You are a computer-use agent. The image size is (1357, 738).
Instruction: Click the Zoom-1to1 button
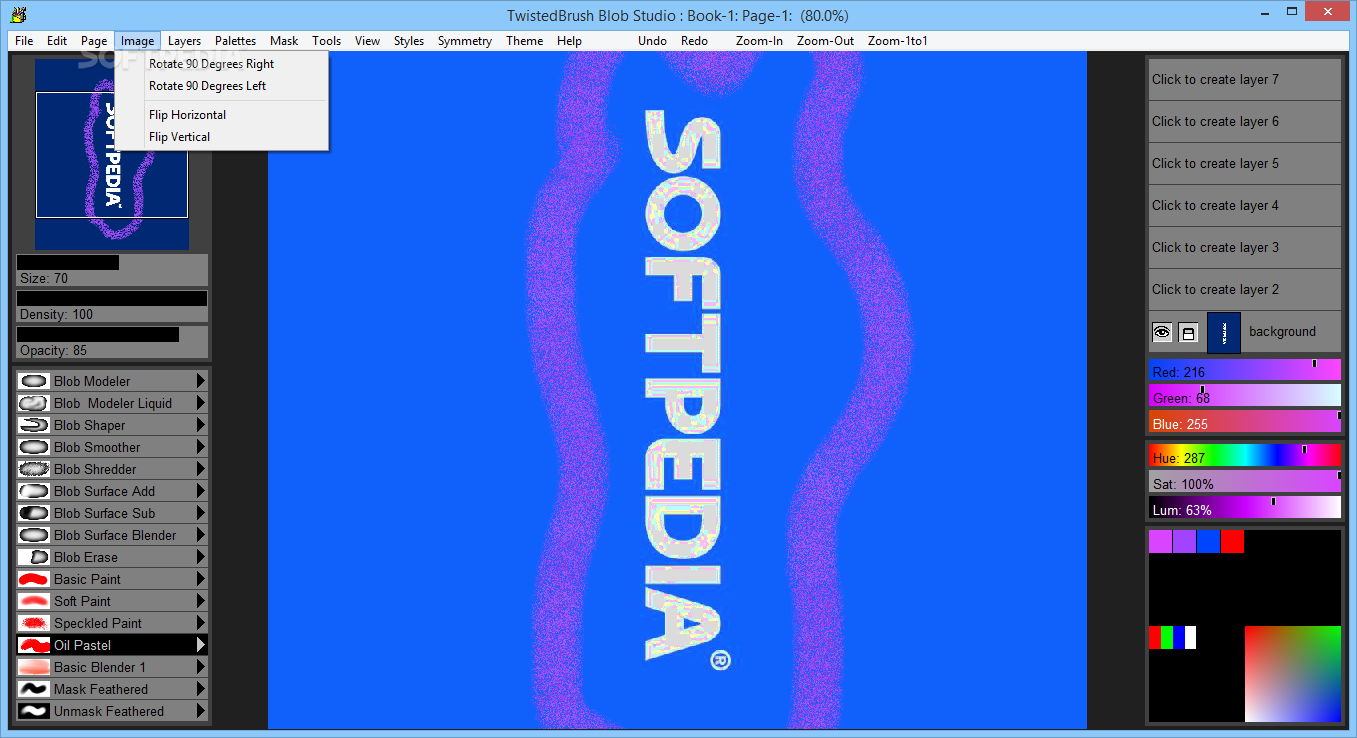point(898,41)
